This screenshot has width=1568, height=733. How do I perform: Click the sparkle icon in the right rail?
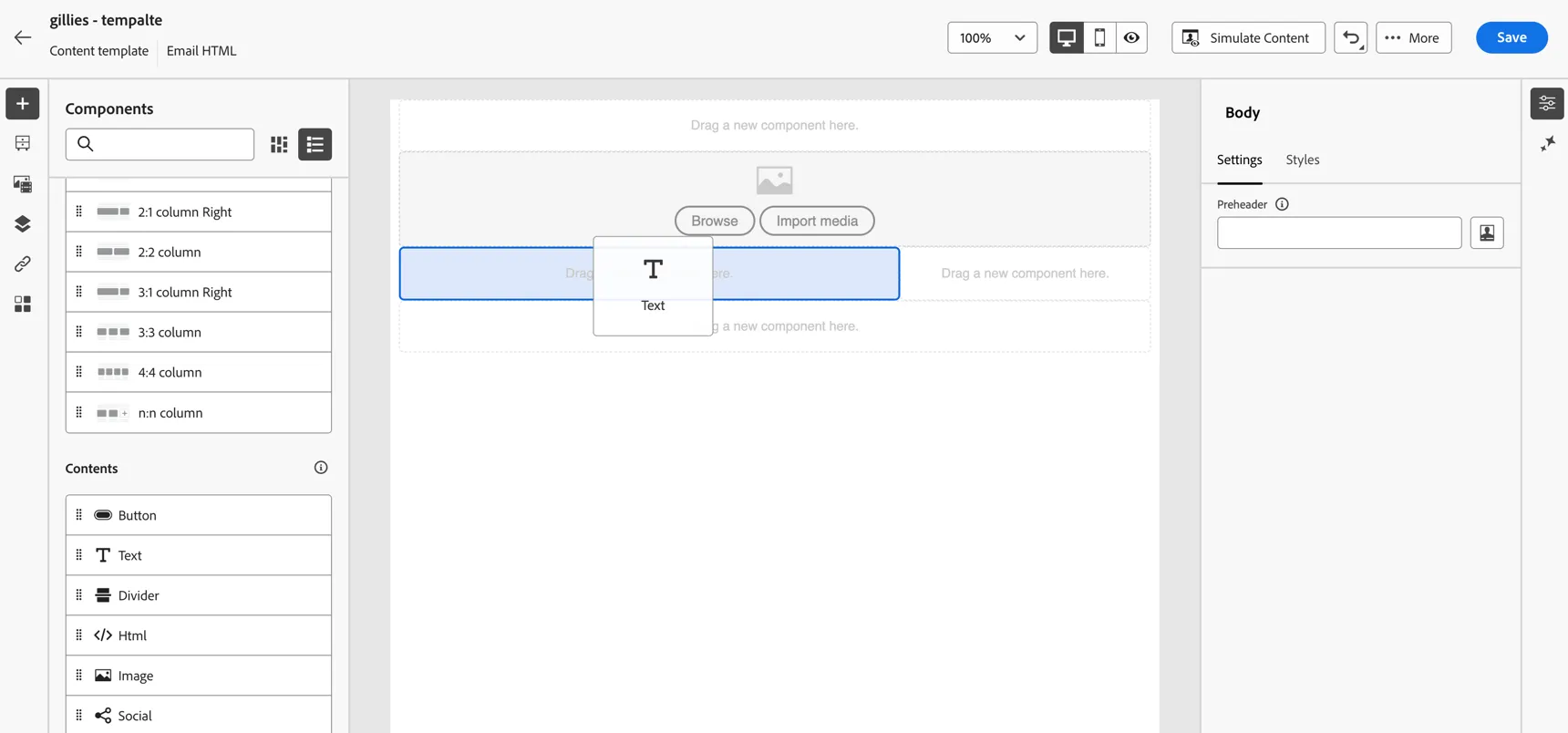(1547, 144)
